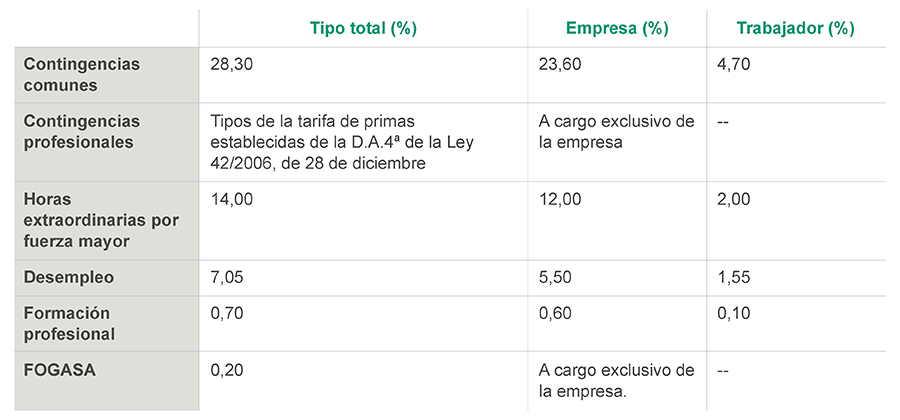Viewport: 900px width, 420px height.
Task: Click the "Contingencias profesionales" row label
Action: [81, 131]
